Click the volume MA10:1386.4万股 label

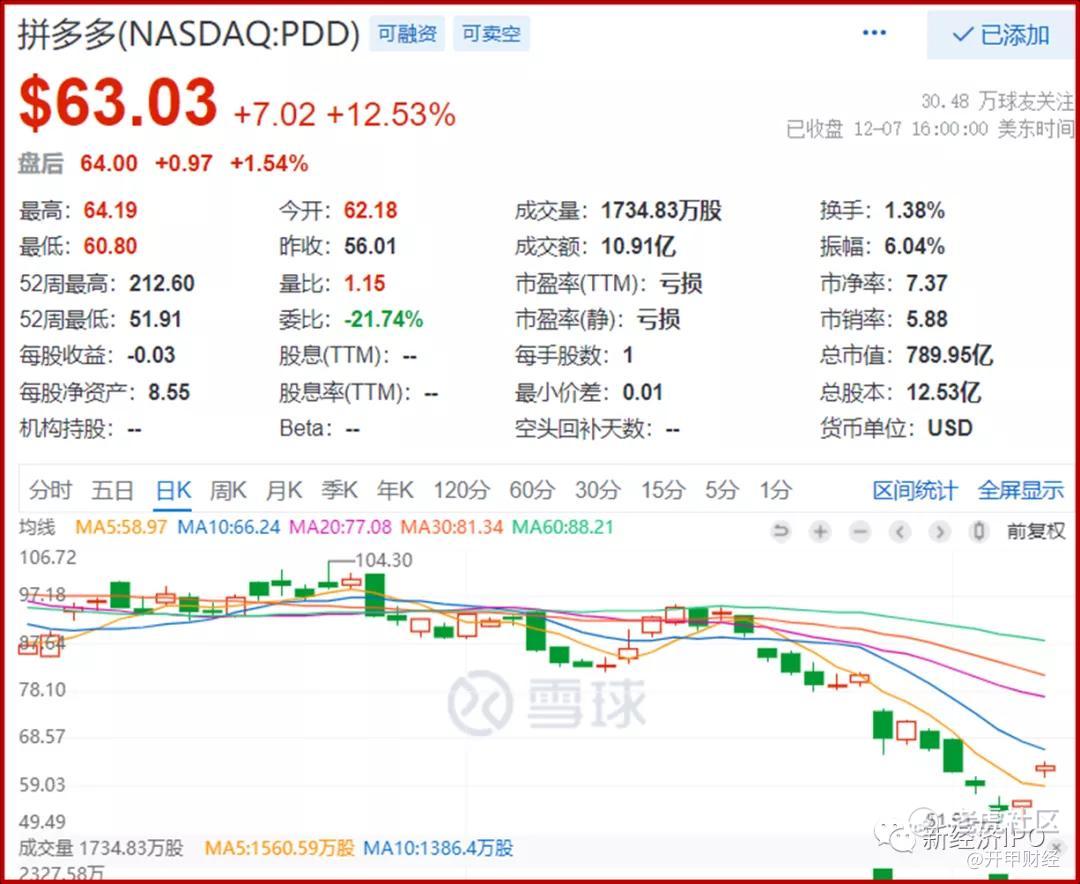tap(438, 848)
